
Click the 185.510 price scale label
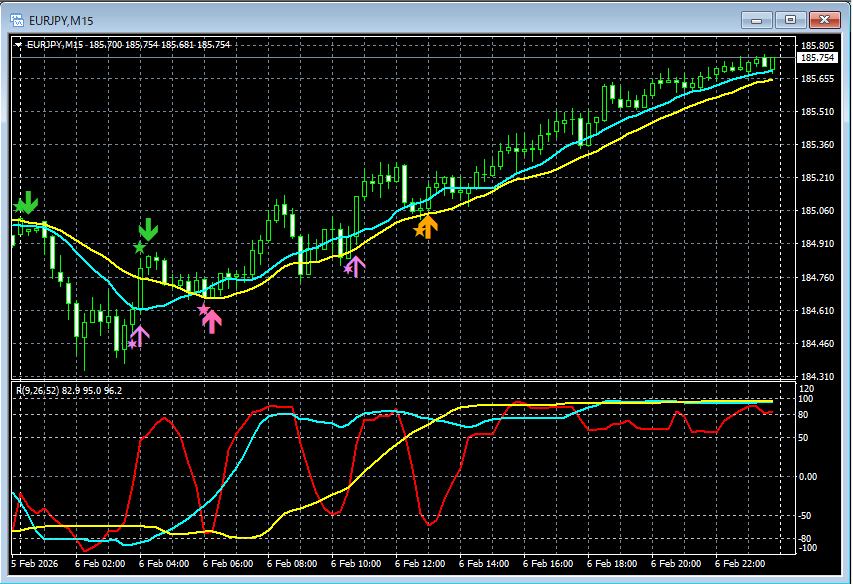click(817, 111)
